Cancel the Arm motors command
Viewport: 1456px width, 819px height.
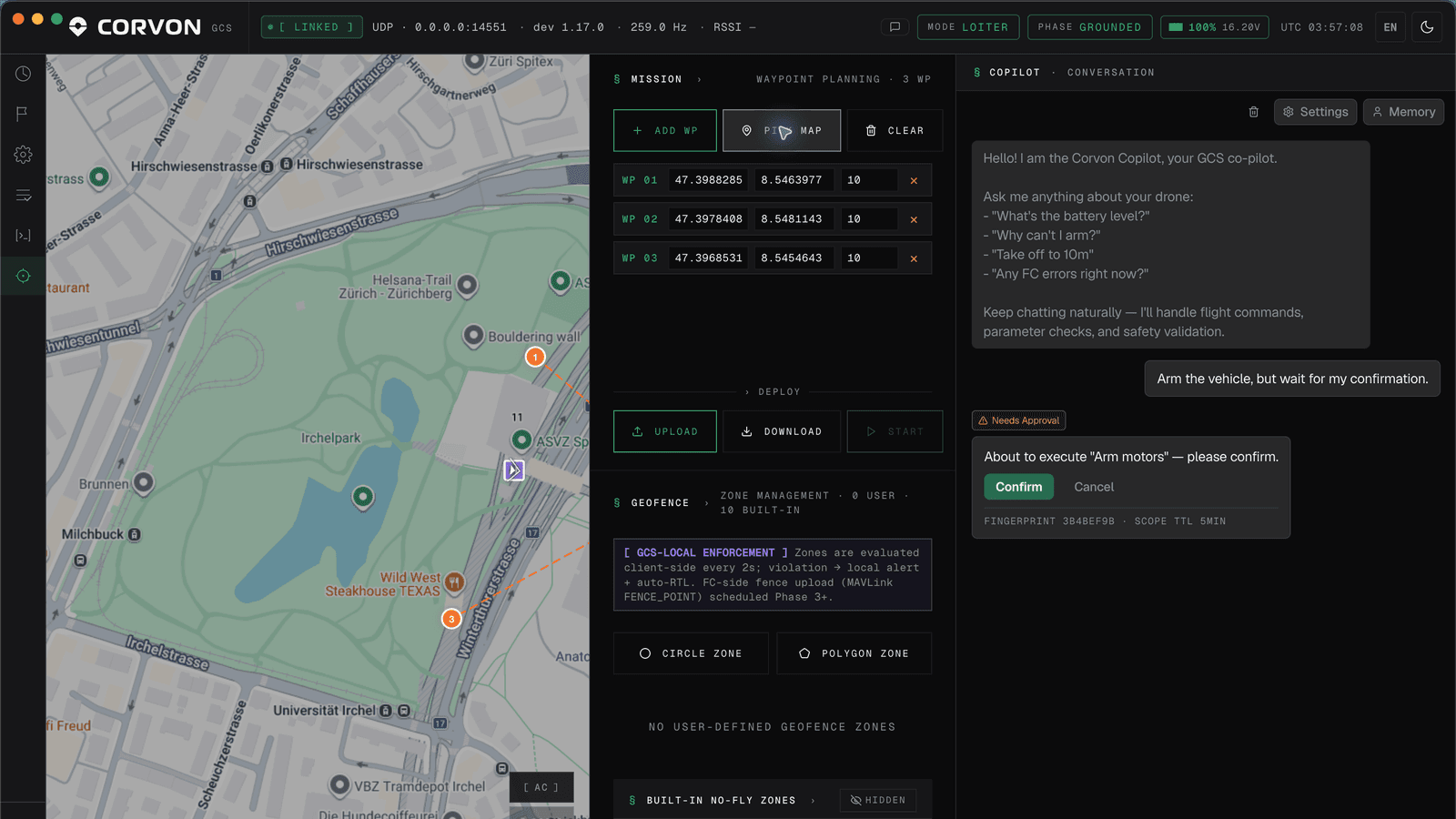click(1094, 487)
